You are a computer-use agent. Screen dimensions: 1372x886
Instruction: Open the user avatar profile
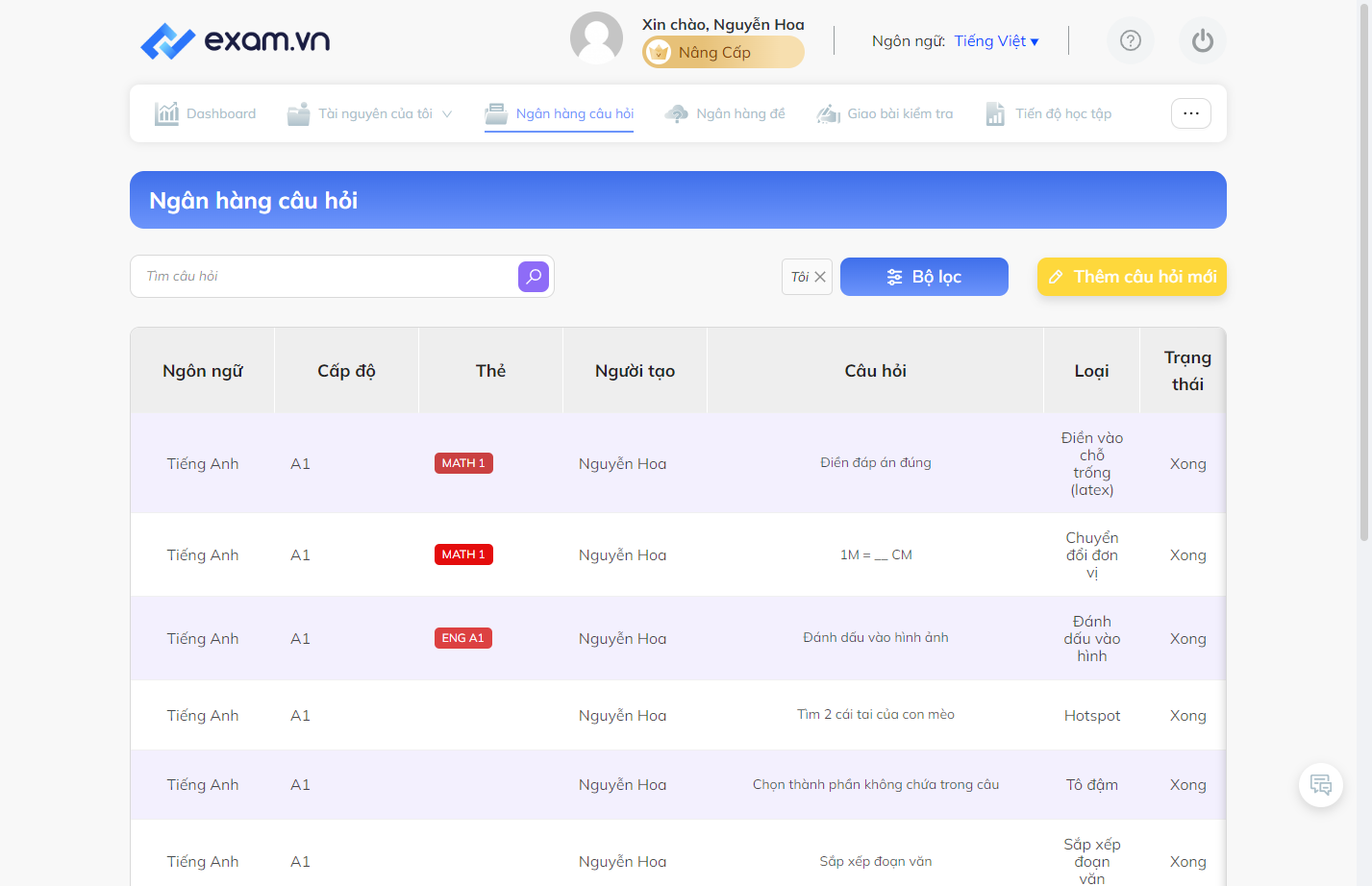[596, 38]
